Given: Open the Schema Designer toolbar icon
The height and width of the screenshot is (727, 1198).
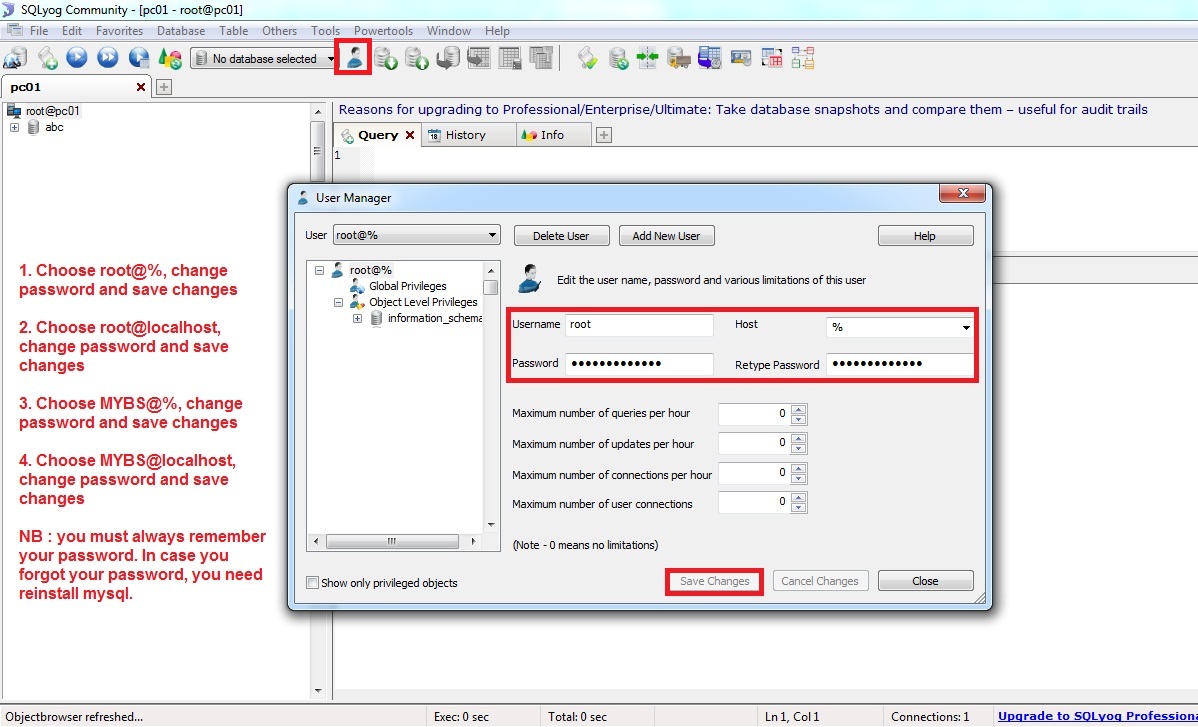Looking at the screenshot, I should click(802, 58).
